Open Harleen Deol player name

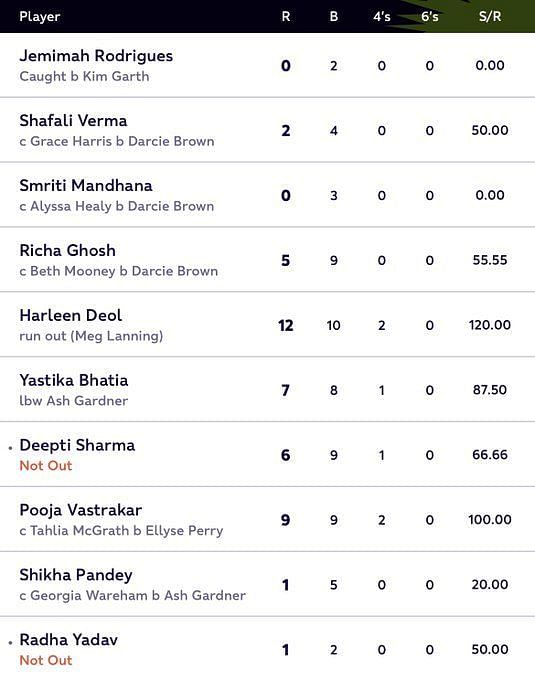tap(71, 315)
